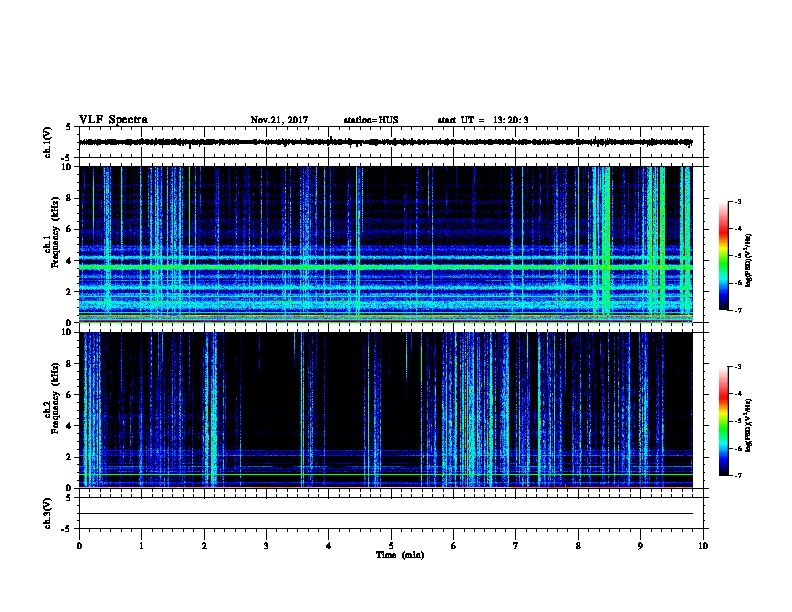Select the ch.2 colorbar log(PSD) label
The width and height of the screenshot is (792, 612).
pos(749,425)
